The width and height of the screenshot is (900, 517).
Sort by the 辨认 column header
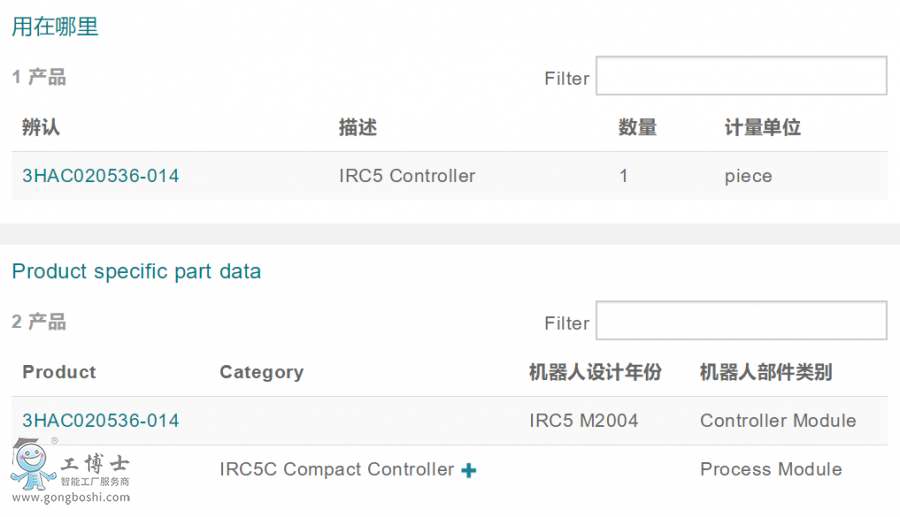(x=41, y=128)
